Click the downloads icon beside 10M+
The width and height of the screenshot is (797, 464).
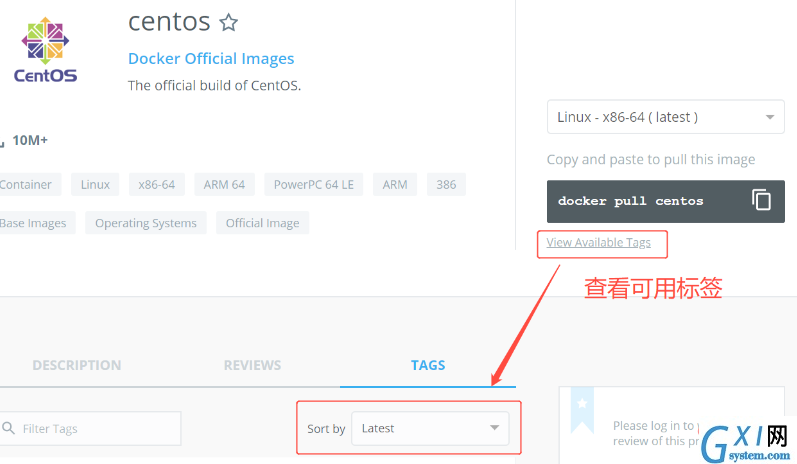(2, 142)
